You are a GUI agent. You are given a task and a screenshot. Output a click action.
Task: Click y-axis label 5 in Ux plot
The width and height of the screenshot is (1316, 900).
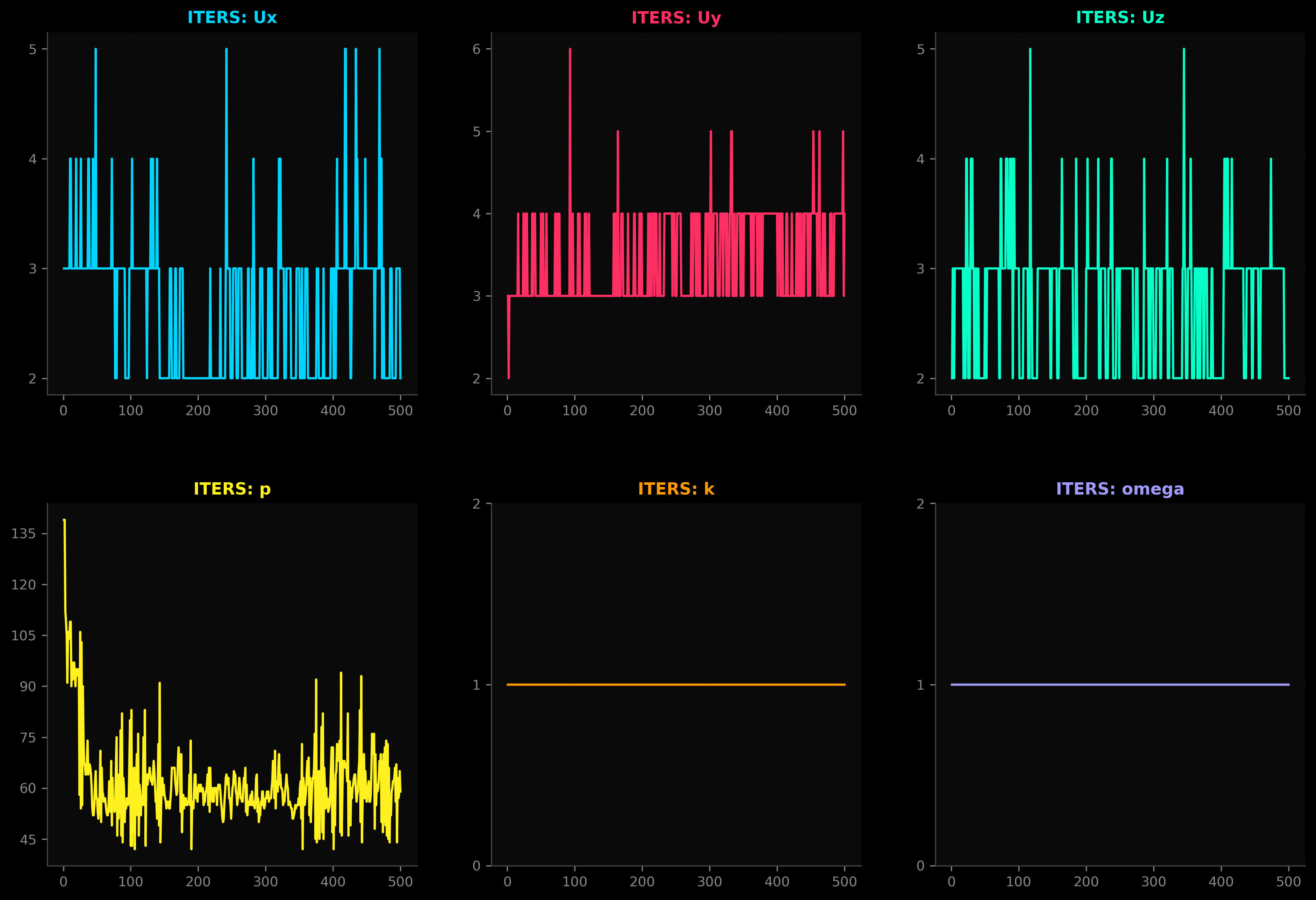pyautogui.click(x=32, y=49)
